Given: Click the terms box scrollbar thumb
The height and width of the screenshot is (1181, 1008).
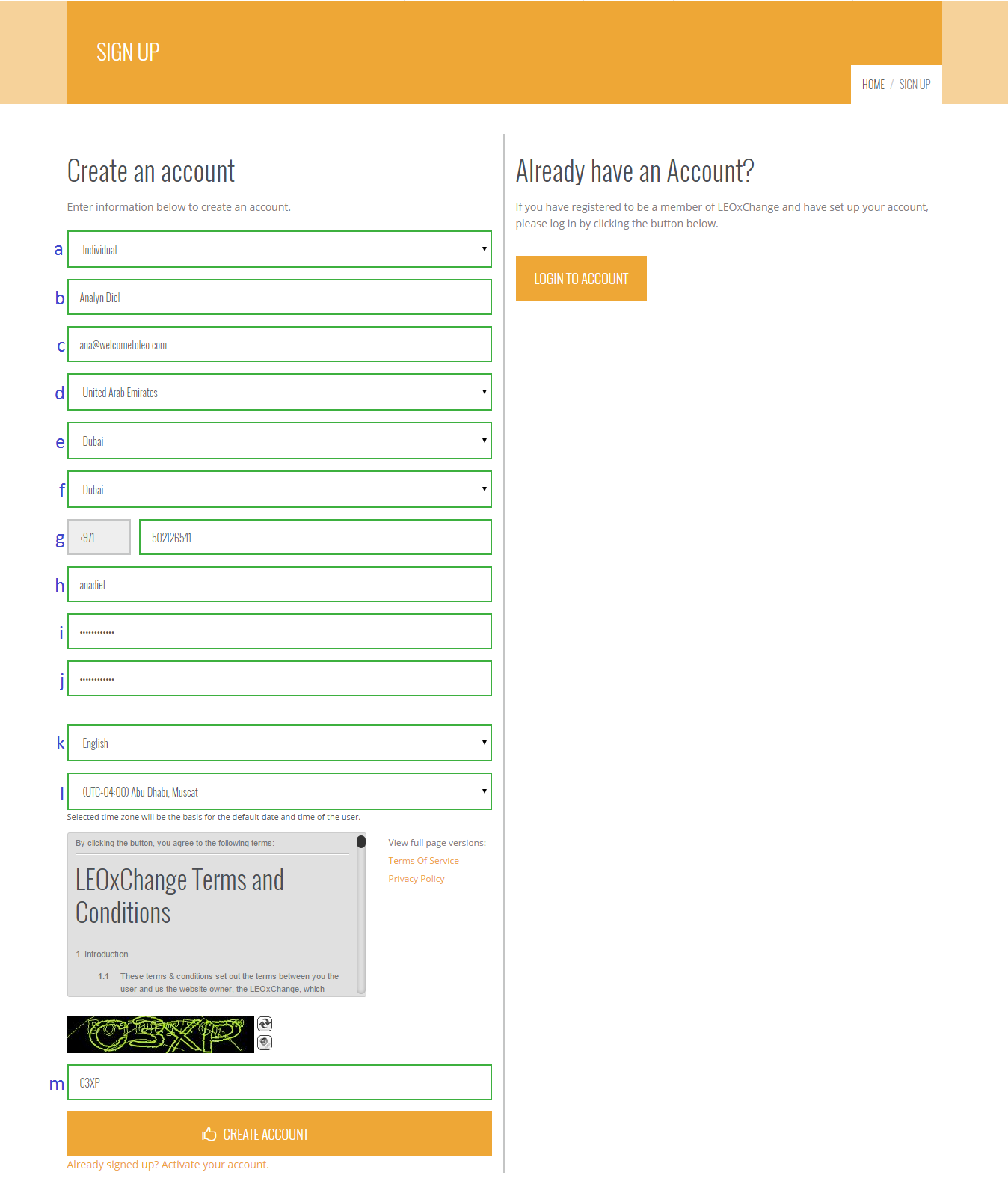Looking at the screenshot, I should click(361, 841).
